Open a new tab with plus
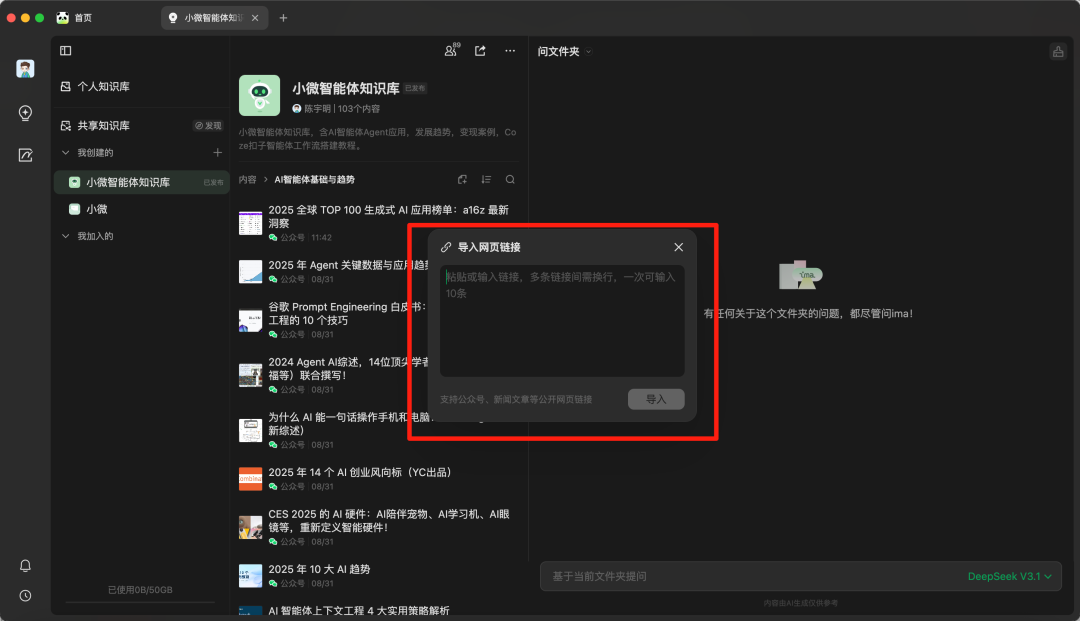 pos(283,18)
